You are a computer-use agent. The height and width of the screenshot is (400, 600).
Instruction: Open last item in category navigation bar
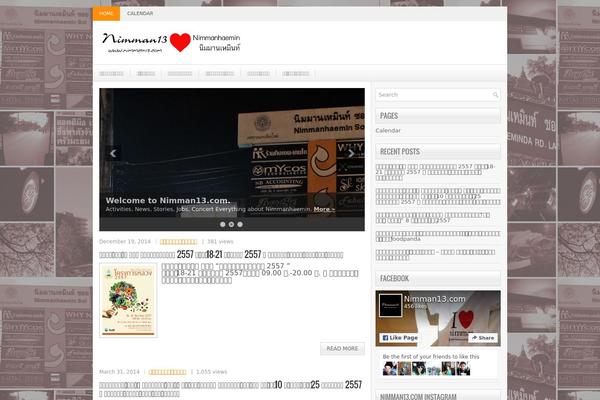pos(296,73)
